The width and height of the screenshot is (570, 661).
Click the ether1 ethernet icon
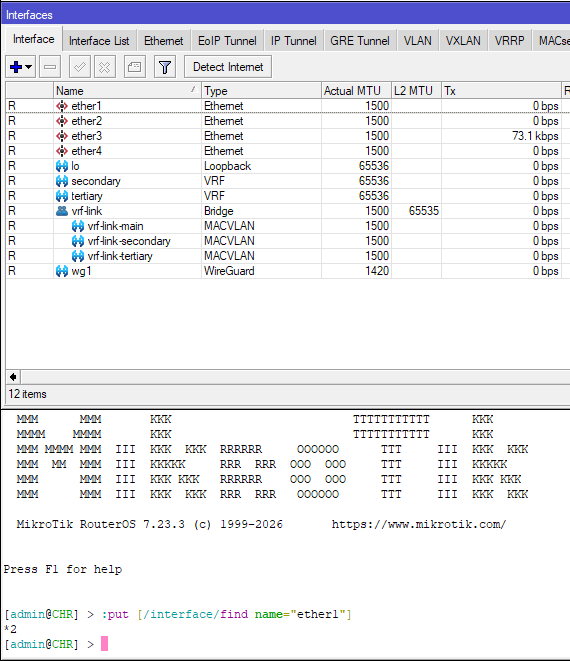tap(62, 106)
